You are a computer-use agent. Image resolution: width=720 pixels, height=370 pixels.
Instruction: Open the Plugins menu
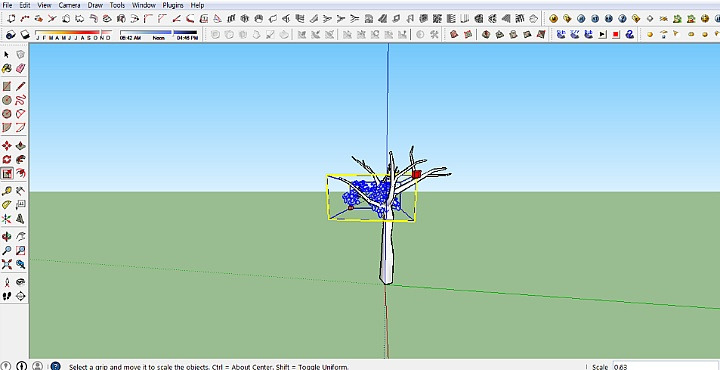(173, 5)
